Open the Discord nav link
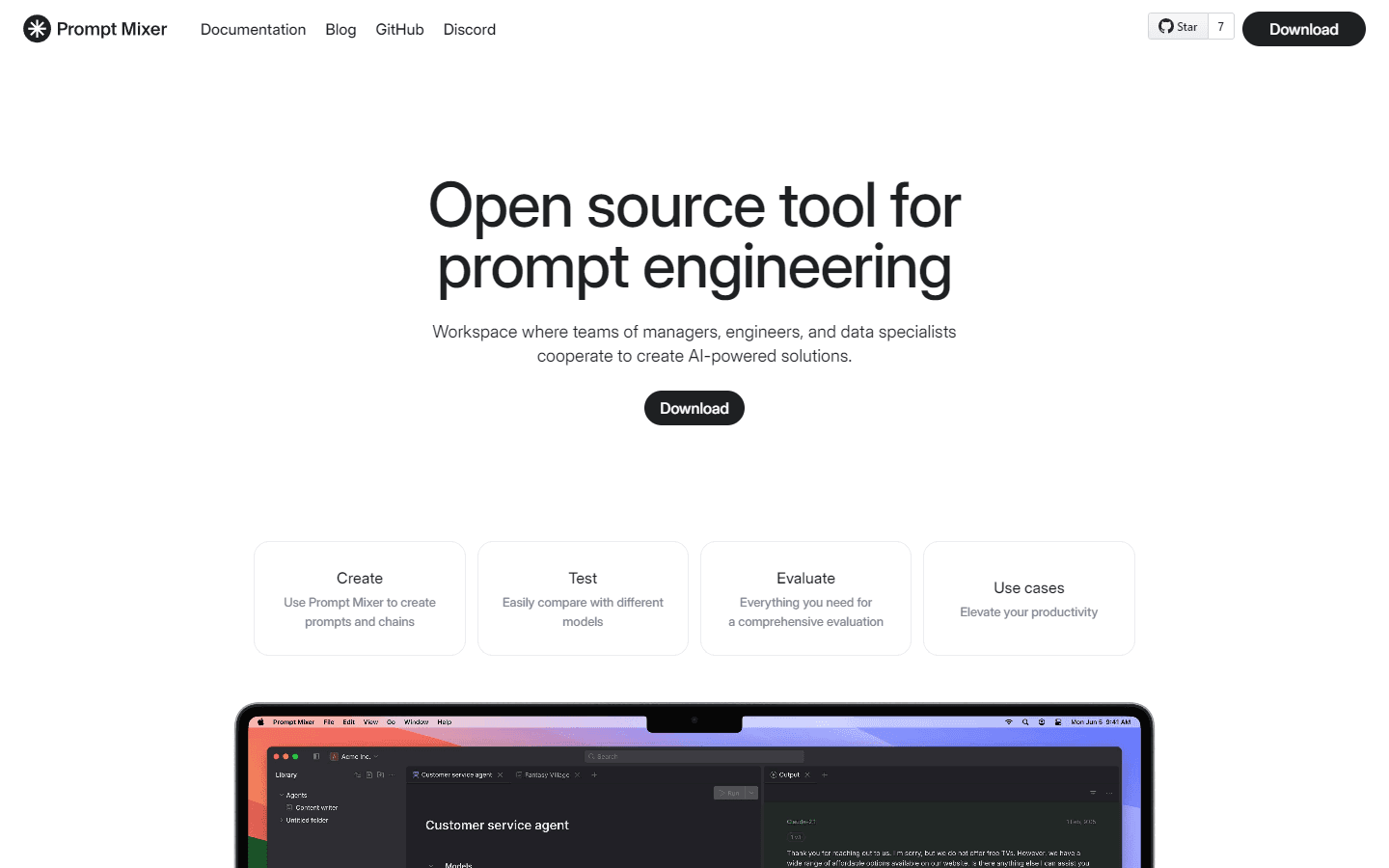 470,30
